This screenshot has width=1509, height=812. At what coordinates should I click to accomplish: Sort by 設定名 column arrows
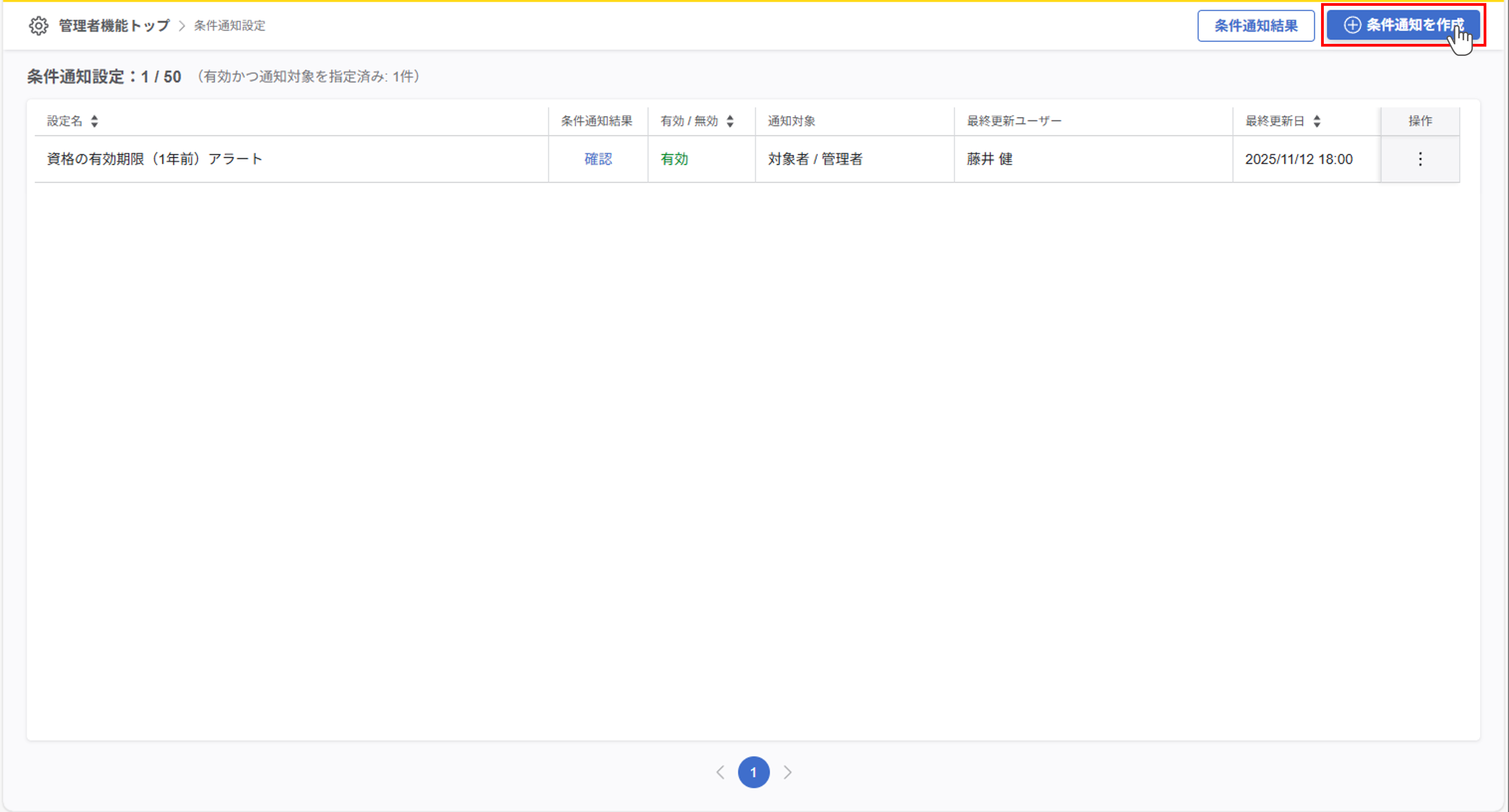point(94,121)
